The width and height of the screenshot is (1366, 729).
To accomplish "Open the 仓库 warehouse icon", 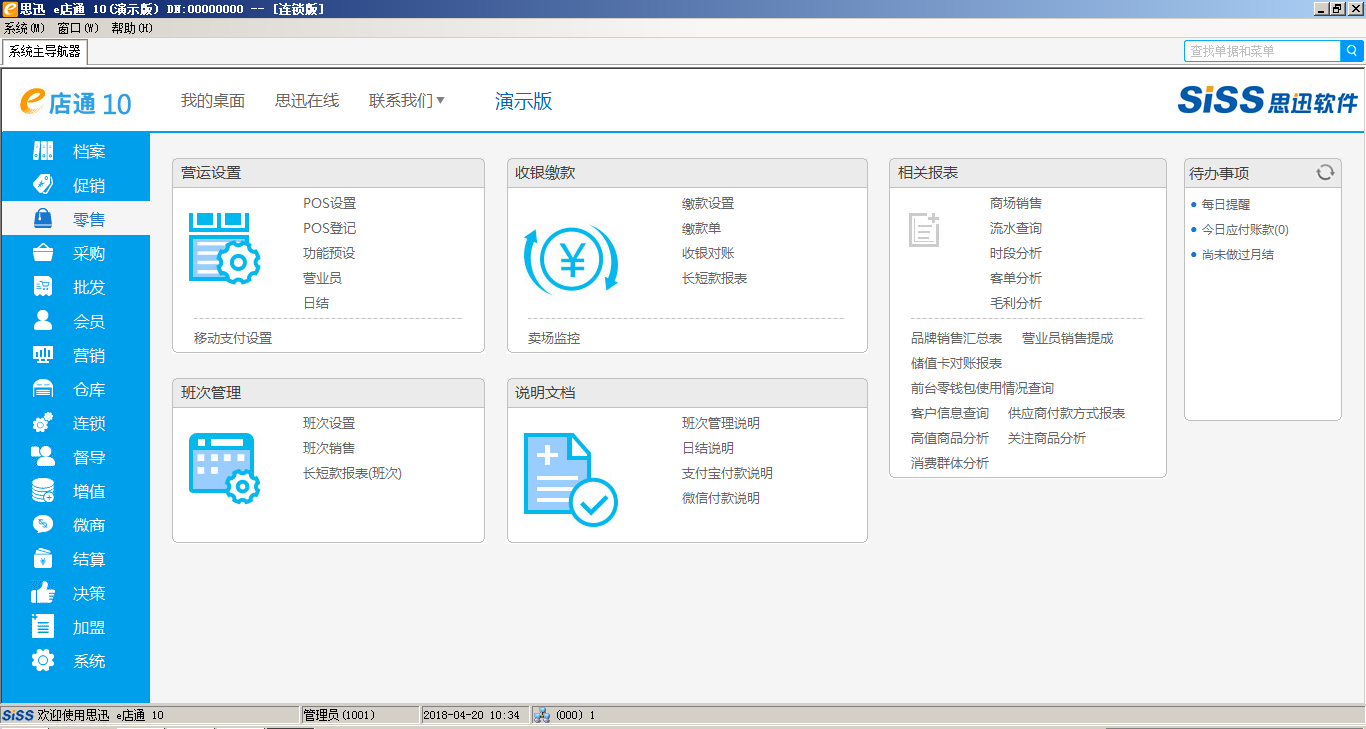I will (x=43, y=389).
